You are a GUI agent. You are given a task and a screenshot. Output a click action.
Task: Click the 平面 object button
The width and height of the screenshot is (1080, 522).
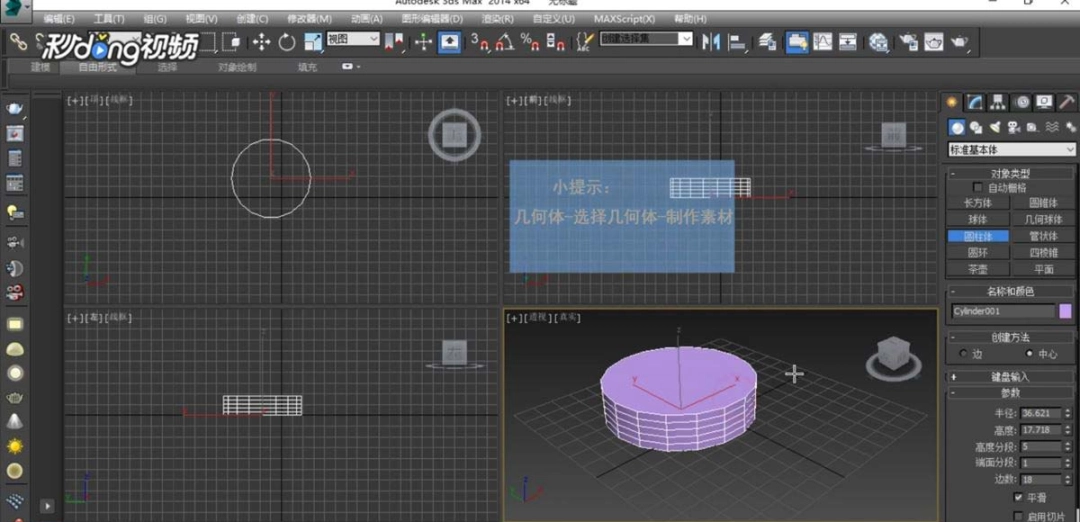[x=1043, y=269]
